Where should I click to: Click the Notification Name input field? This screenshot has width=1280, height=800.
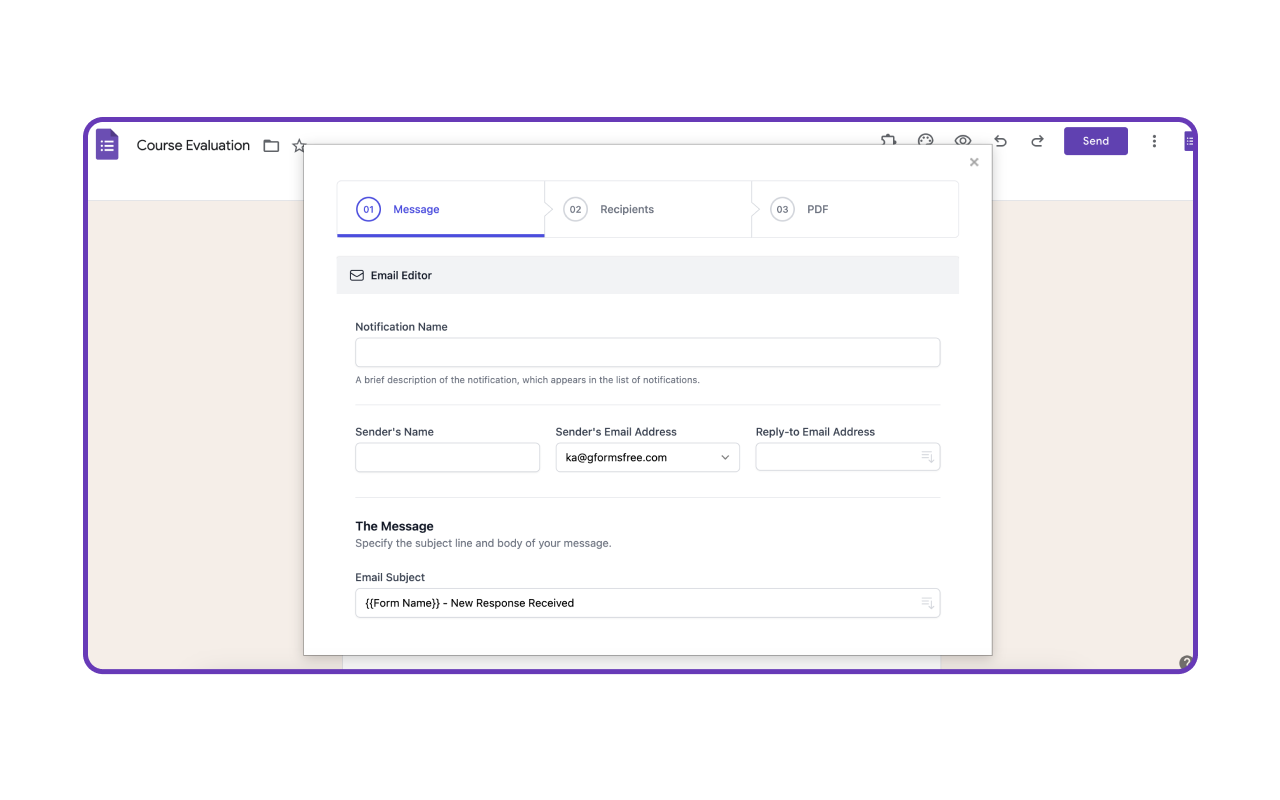(647, 352)
